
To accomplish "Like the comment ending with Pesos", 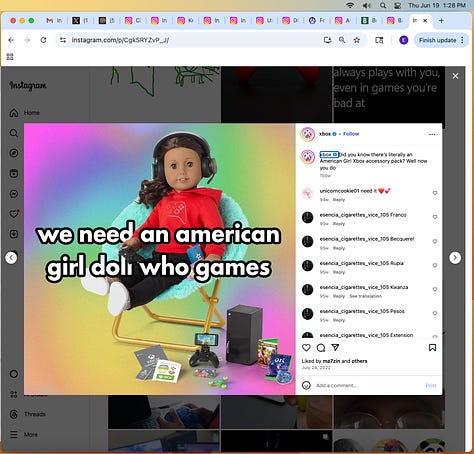I will [x=435, y=313].
